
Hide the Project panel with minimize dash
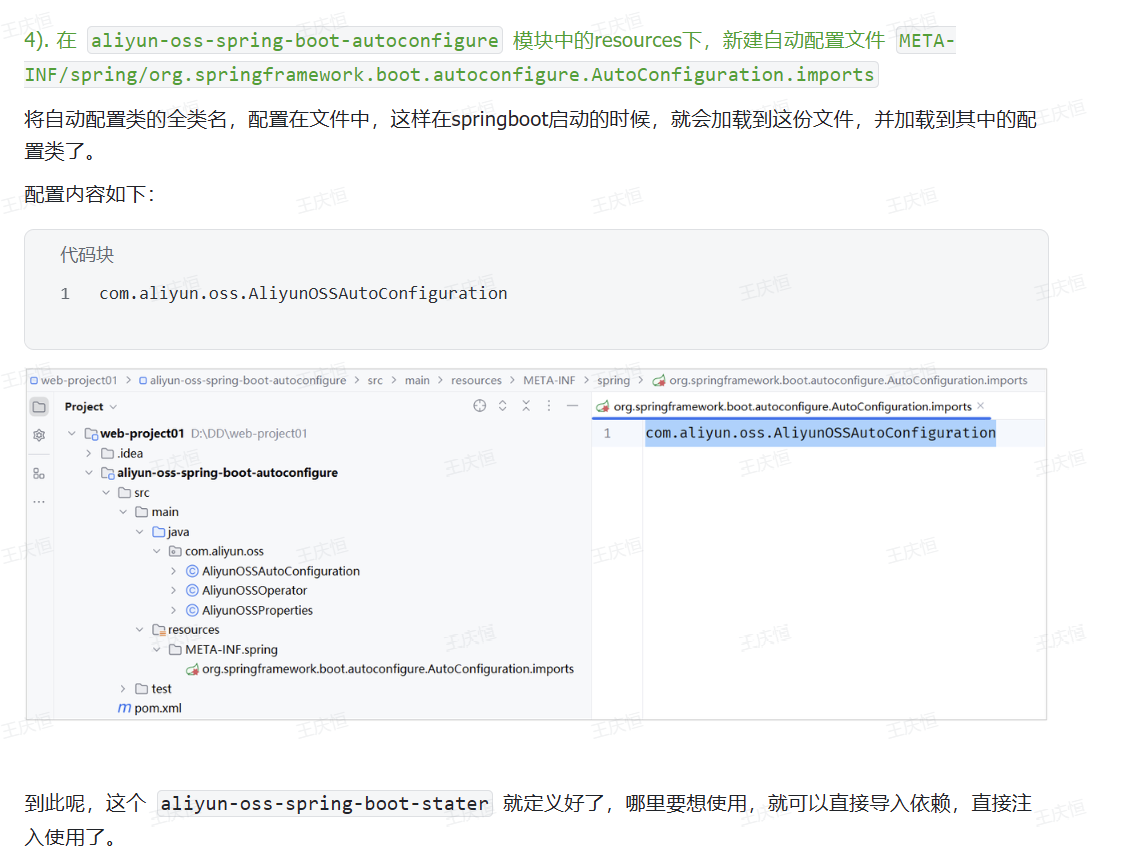[572, 406]
